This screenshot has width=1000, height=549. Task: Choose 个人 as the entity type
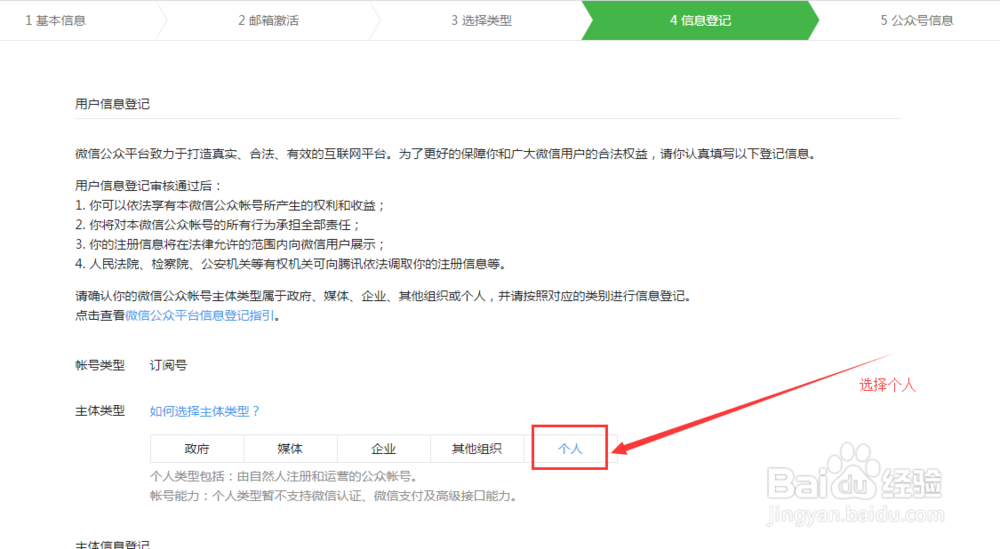[x=570, y=449]
